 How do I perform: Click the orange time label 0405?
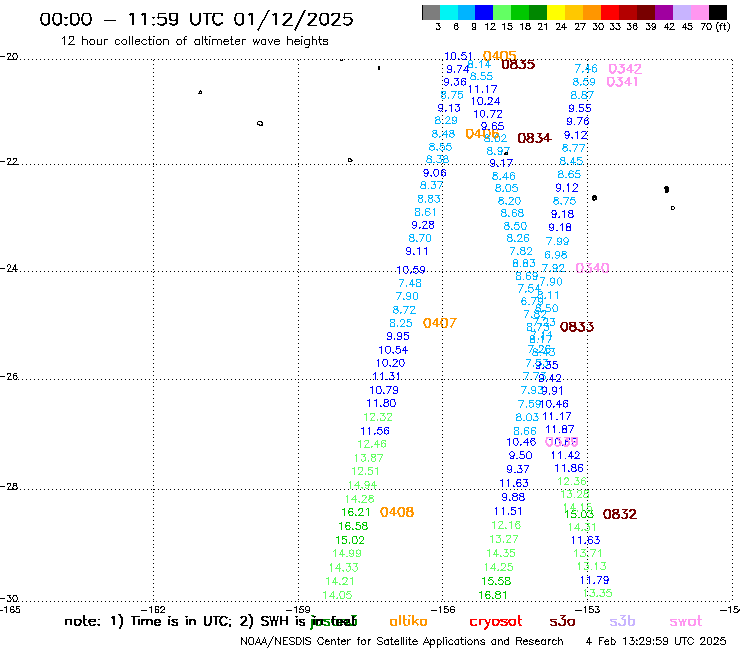(x=500, y=56)
